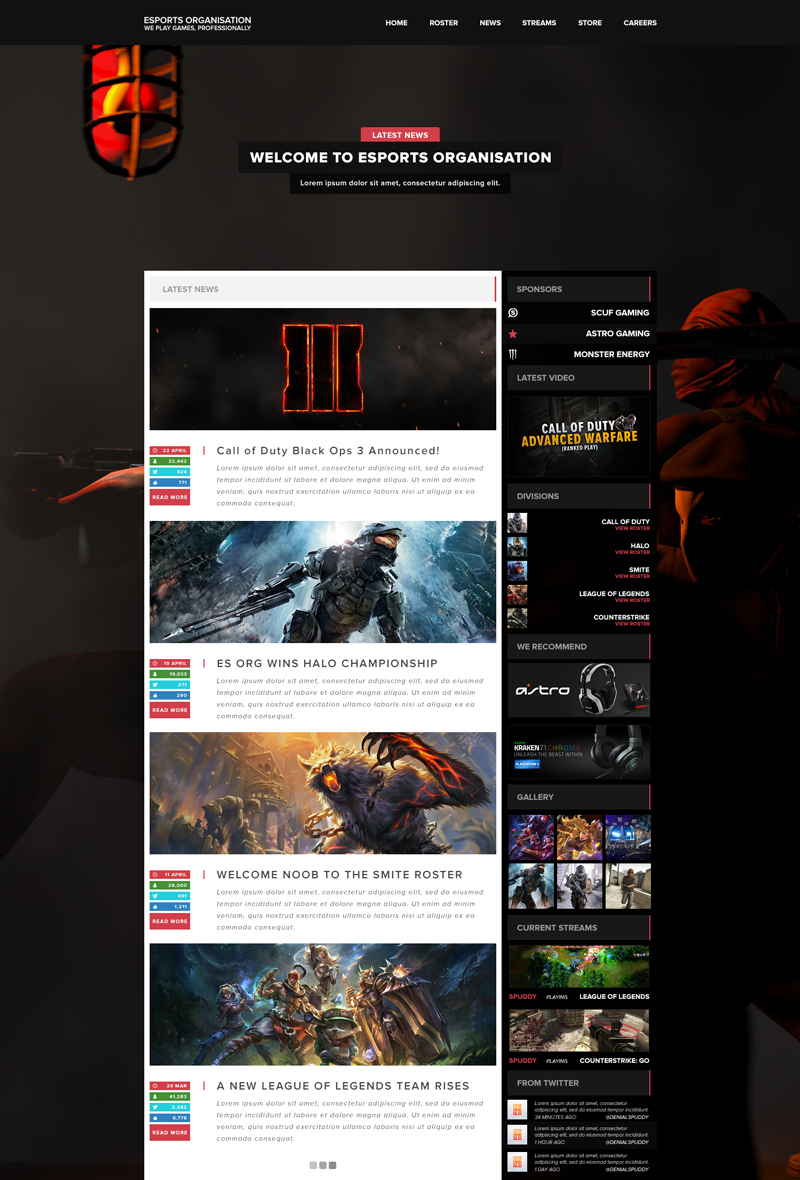The image size is (800, 1180).
Task: Click the Scuf Gaming sponsor name
Action: tap(620, 313)
